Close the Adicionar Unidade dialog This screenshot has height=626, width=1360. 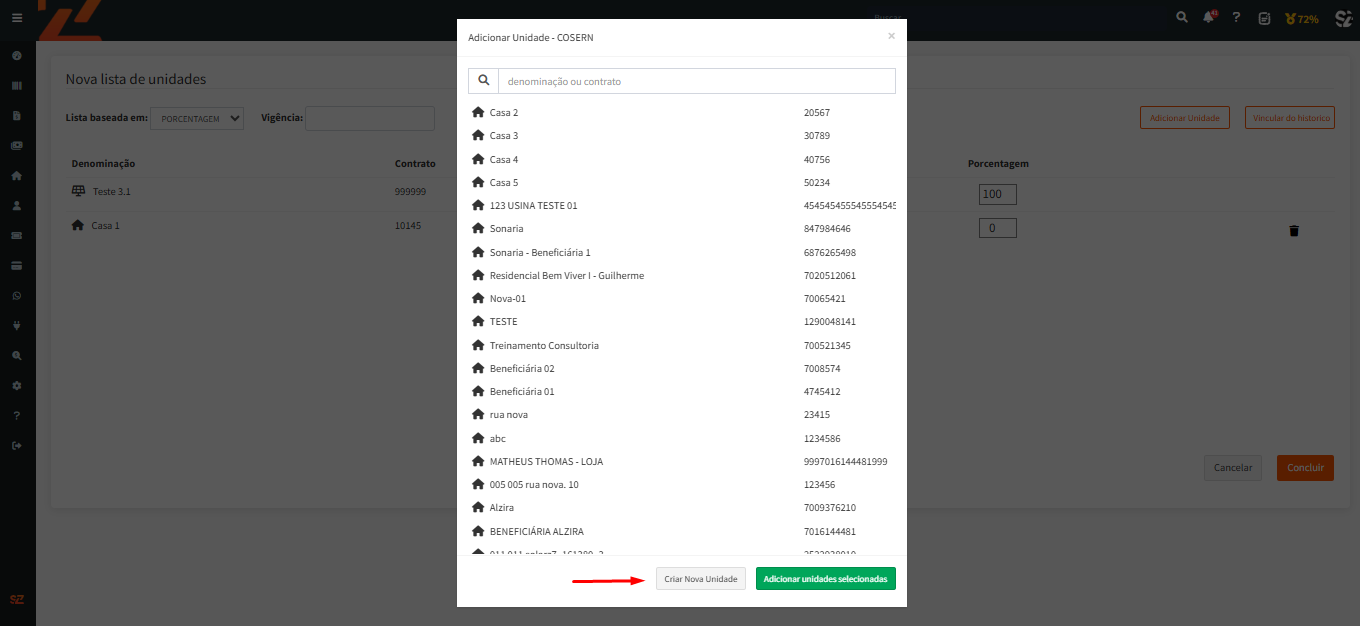[x=891, y=36]
